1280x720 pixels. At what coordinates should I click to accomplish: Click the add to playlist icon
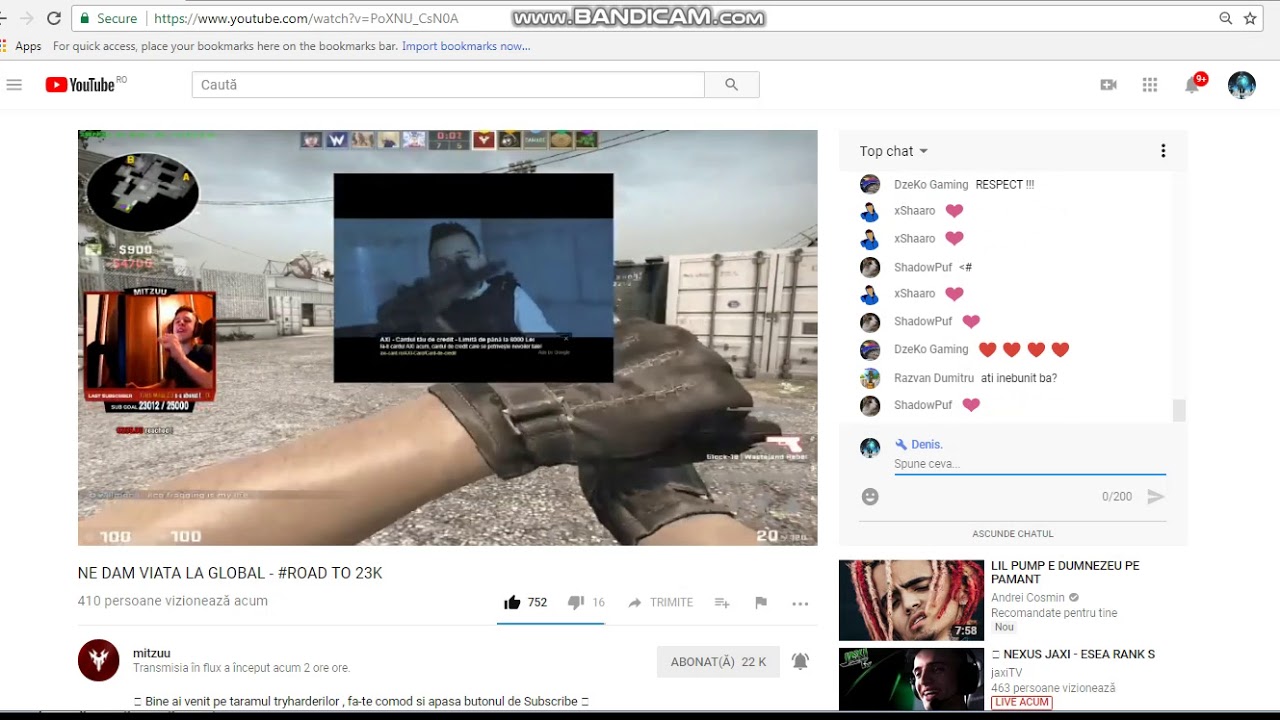point(722,602)
